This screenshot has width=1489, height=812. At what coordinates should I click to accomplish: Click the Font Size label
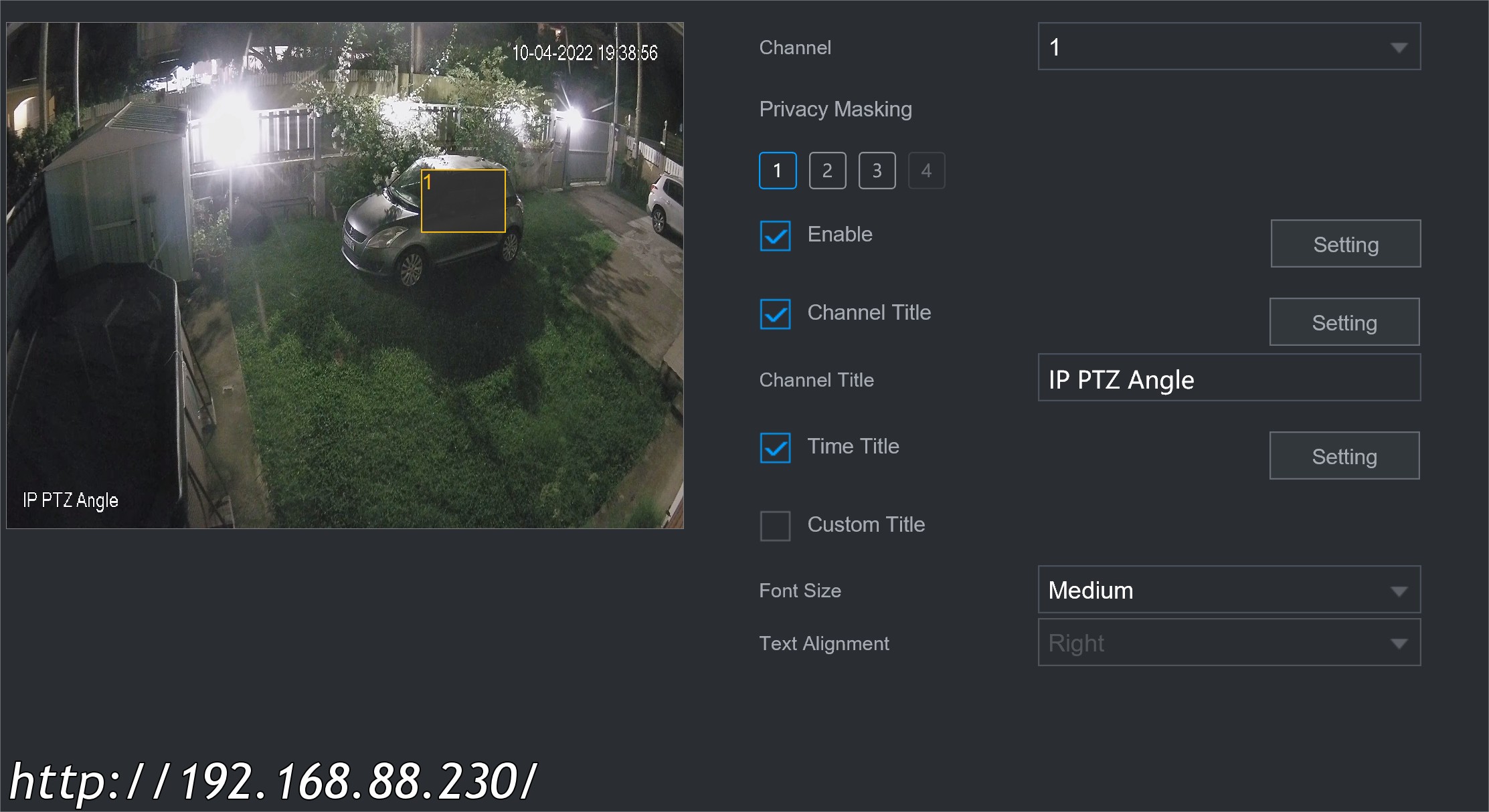click(x=800, y=591)
